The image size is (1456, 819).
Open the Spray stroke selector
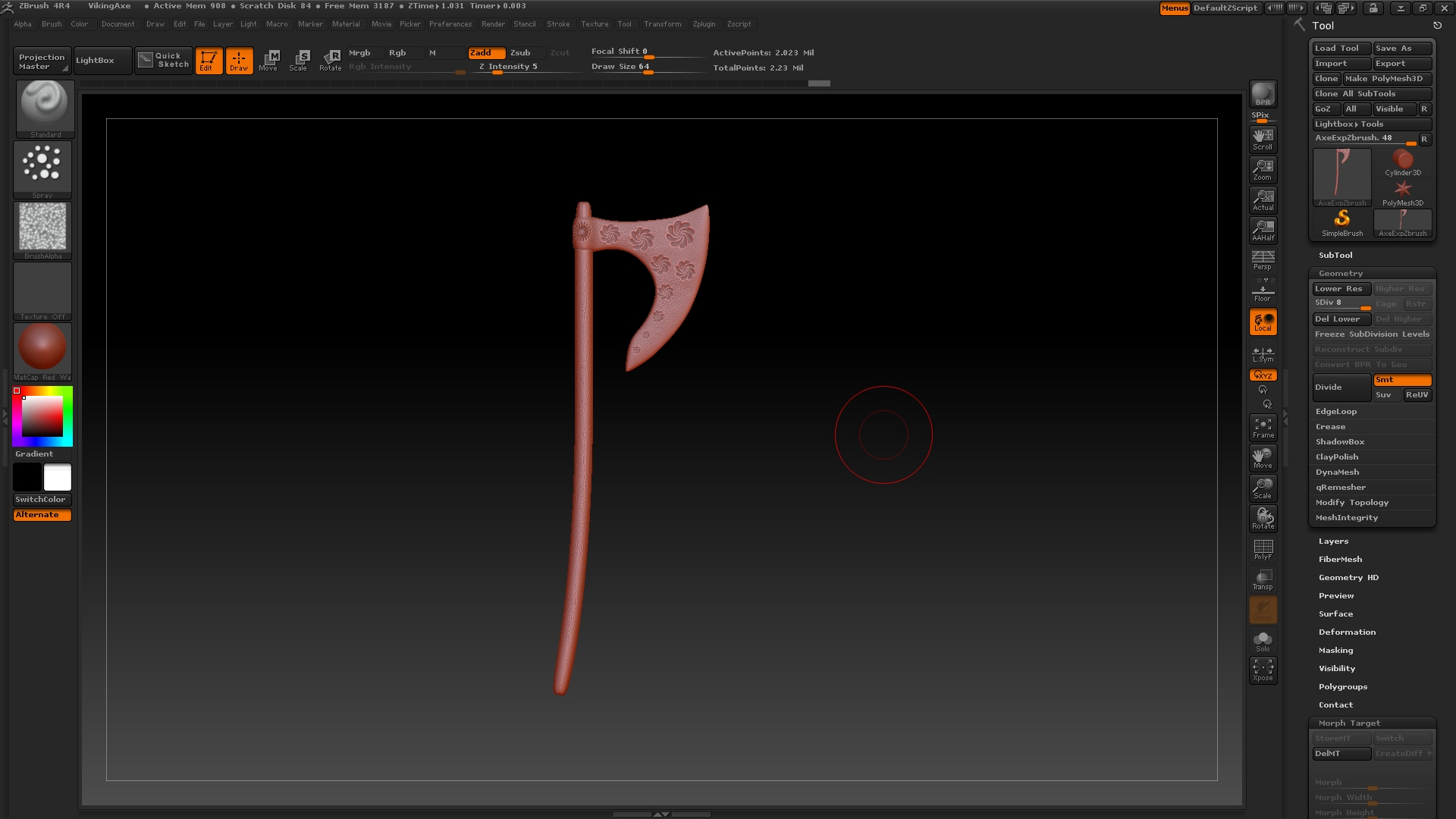click(42, 167)
